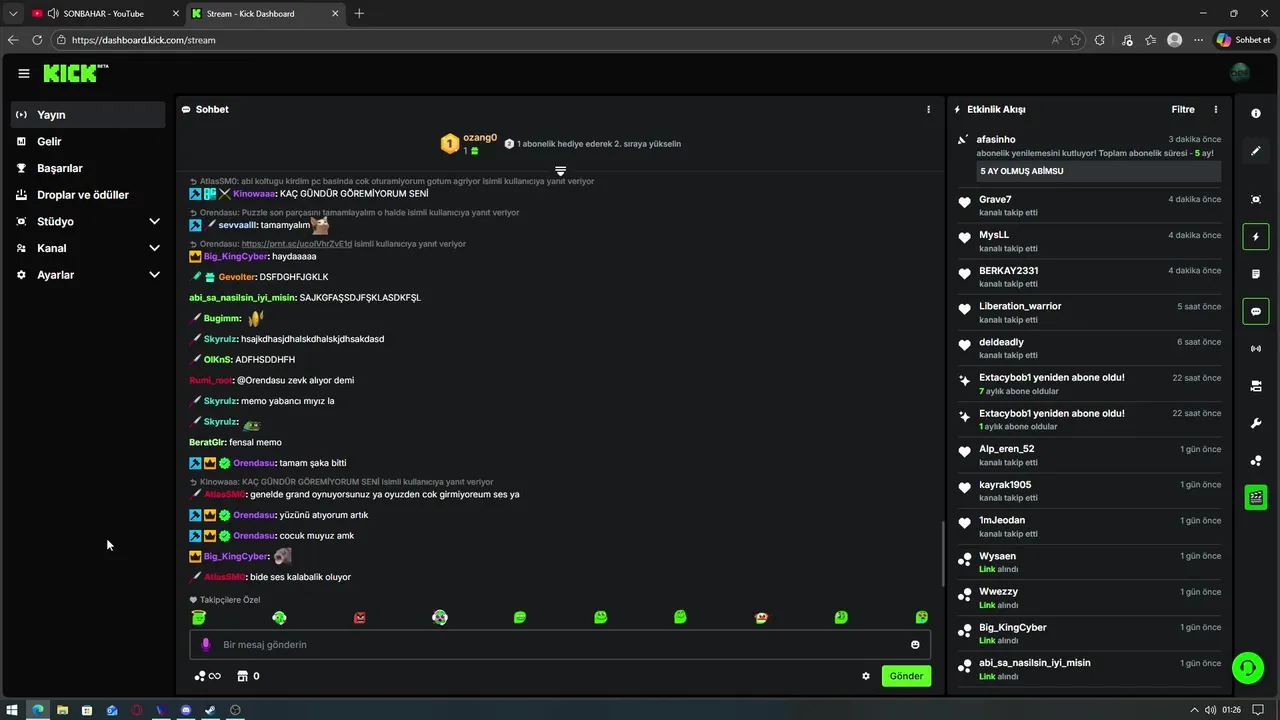The image size is (1280, 720).
Task: Toggle the chat panel button in right rail
Action: pyautogui.click(x=1256, y=311)
